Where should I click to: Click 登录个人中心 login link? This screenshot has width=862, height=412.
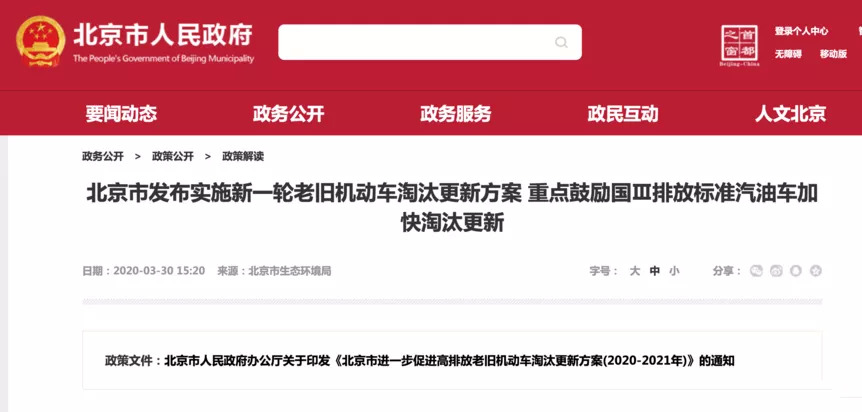pos(802,31)
